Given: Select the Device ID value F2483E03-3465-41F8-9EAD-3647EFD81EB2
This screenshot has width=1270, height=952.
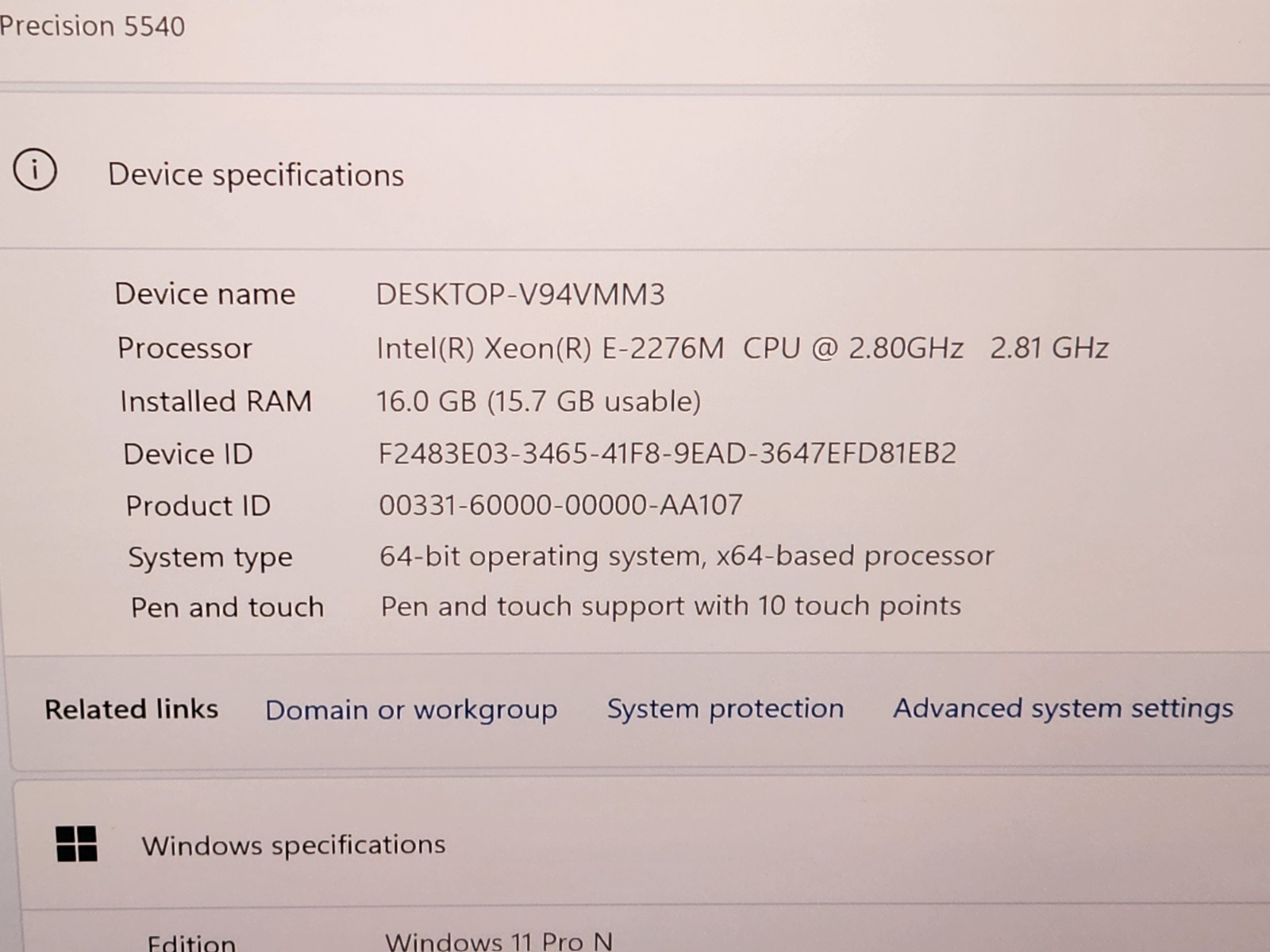Looking at the screenshot, I should [667, 453].
